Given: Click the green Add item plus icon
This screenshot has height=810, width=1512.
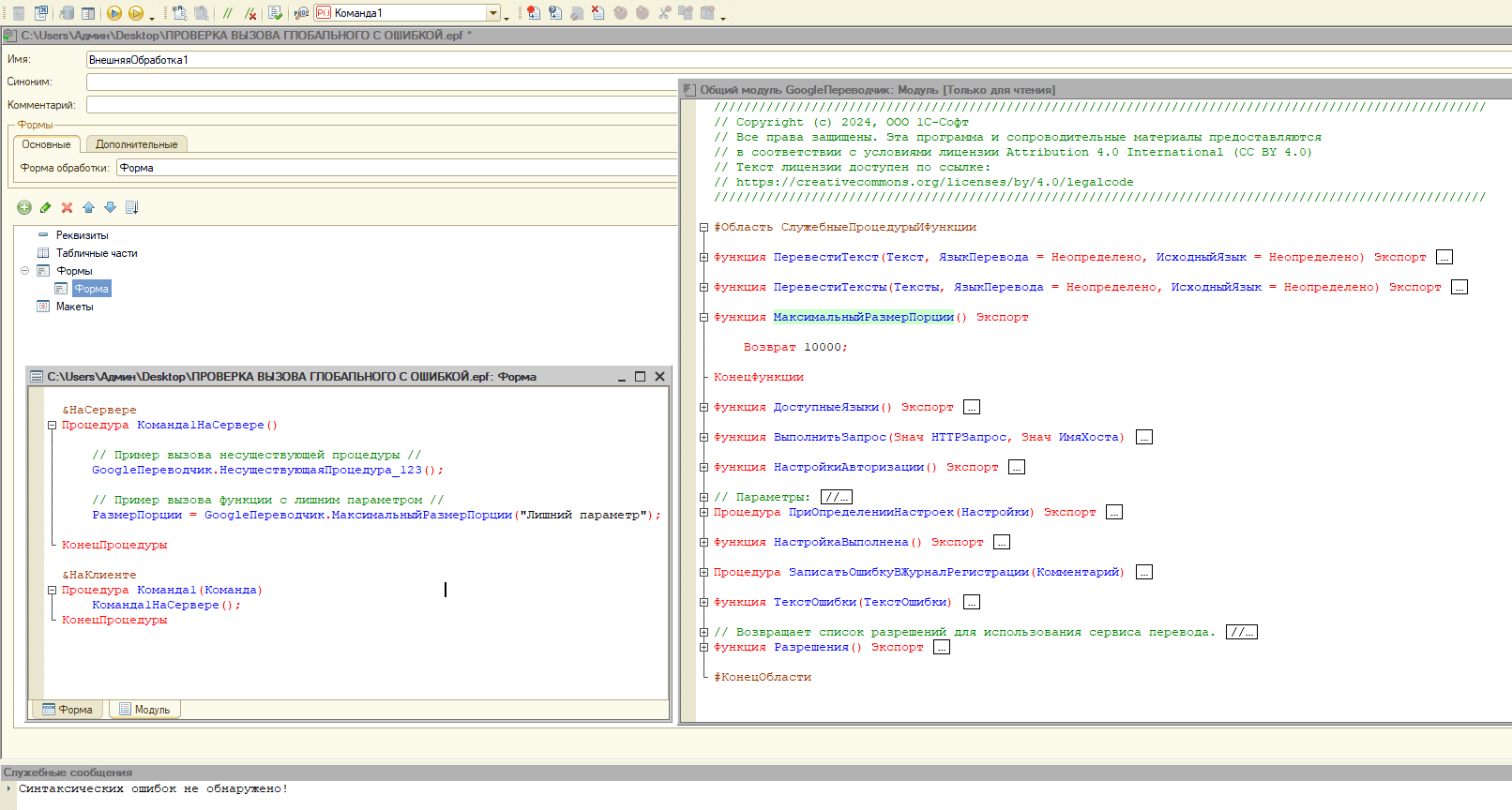Looking at the screenshot, I should (x=24, y=207).
